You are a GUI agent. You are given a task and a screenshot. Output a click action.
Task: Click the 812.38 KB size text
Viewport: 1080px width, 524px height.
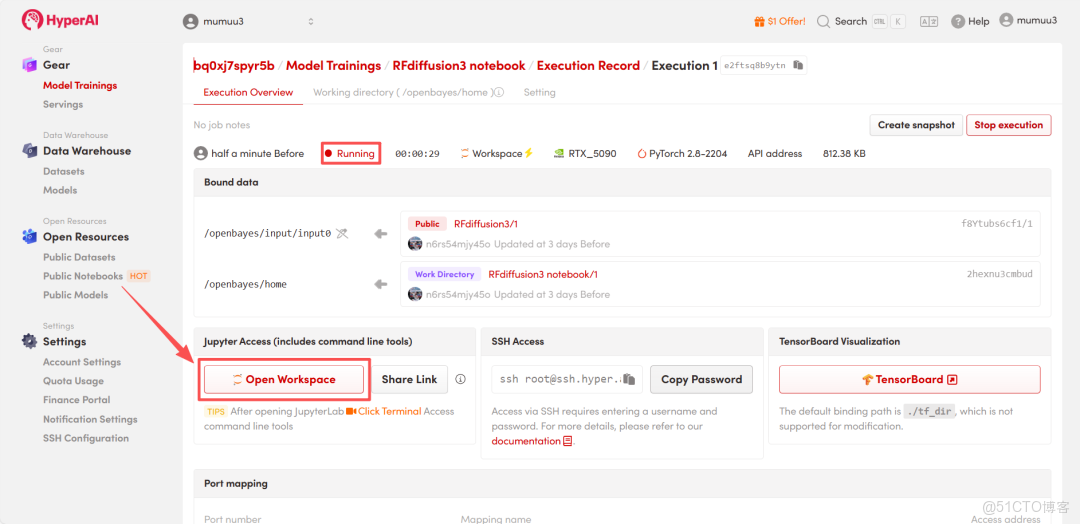click(844, 154)
